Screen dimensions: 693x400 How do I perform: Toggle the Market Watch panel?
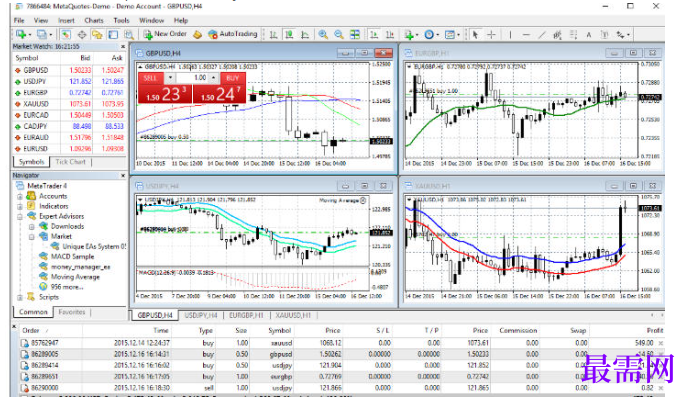pos(65,34)
